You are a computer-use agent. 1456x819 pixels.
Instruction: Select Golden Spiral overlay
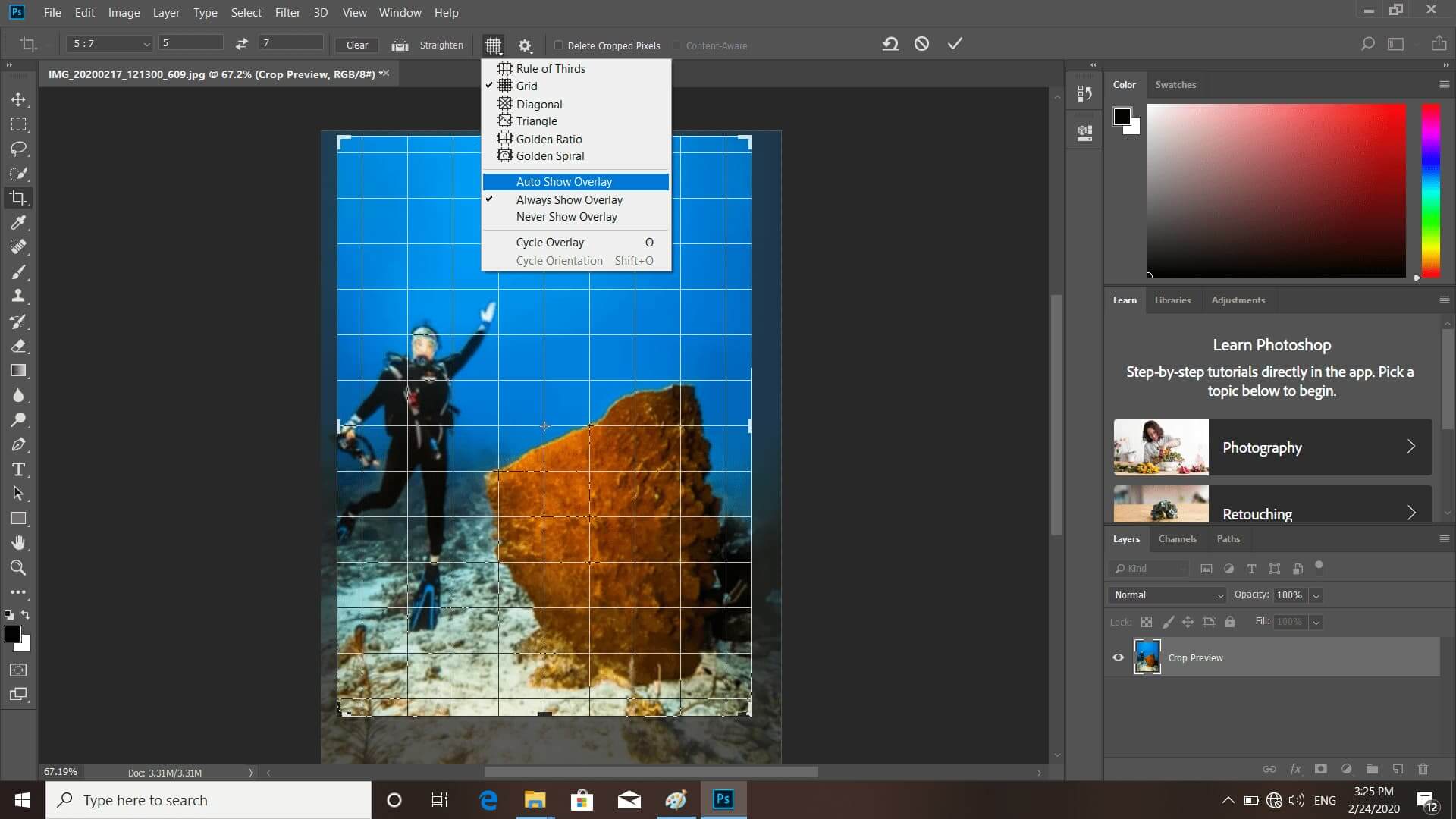pyautogui.click(x=576, y=156)
